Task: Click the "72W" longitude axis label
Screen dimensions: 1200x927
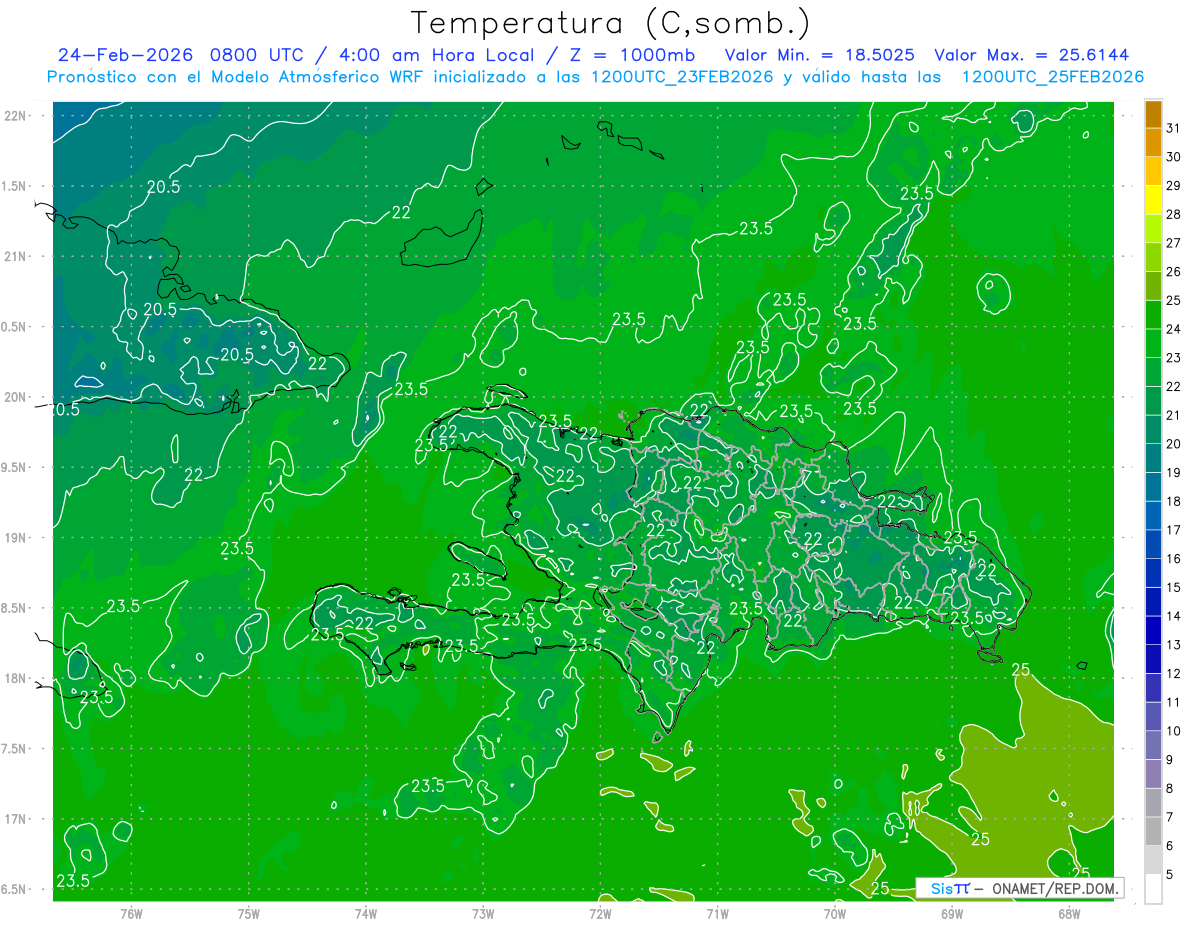Action: [600, 913]
